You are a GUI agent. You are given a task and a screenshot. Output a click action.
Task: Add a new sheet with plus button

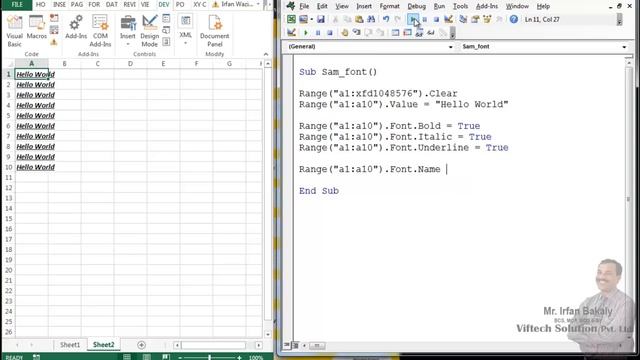(x=141, y=345)
